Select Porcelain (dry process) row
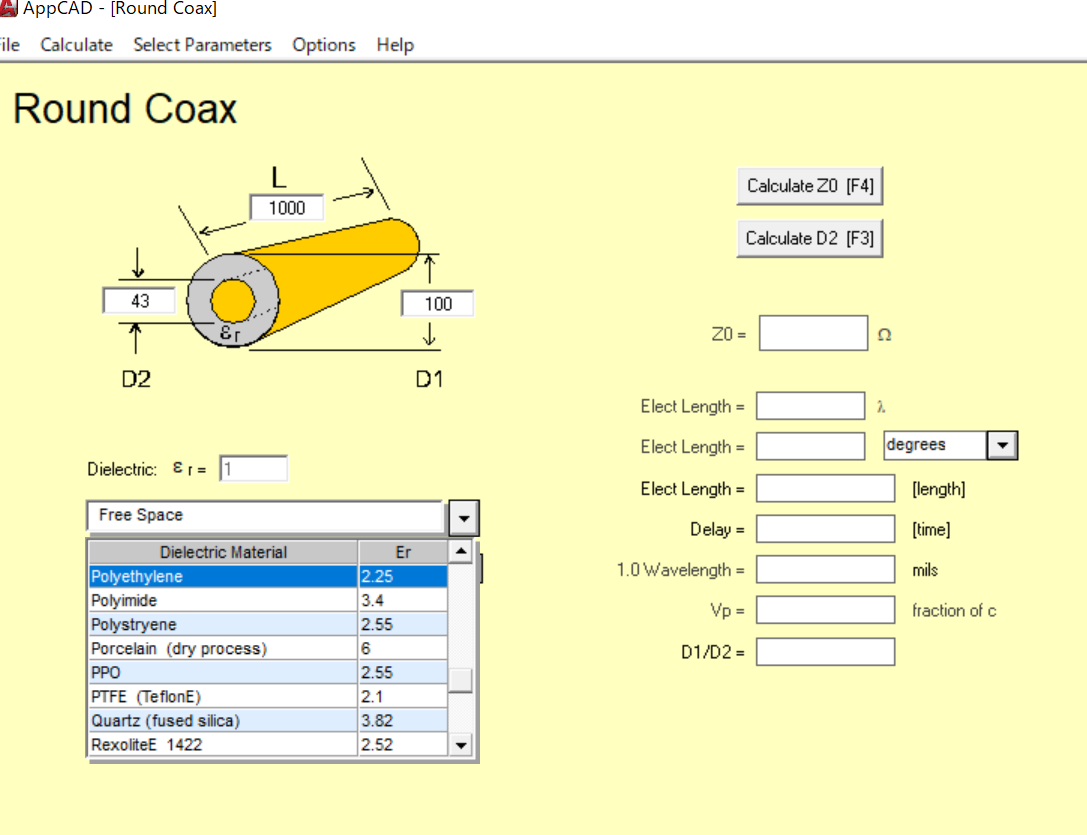1087x835 pixels. pos(268,648)
